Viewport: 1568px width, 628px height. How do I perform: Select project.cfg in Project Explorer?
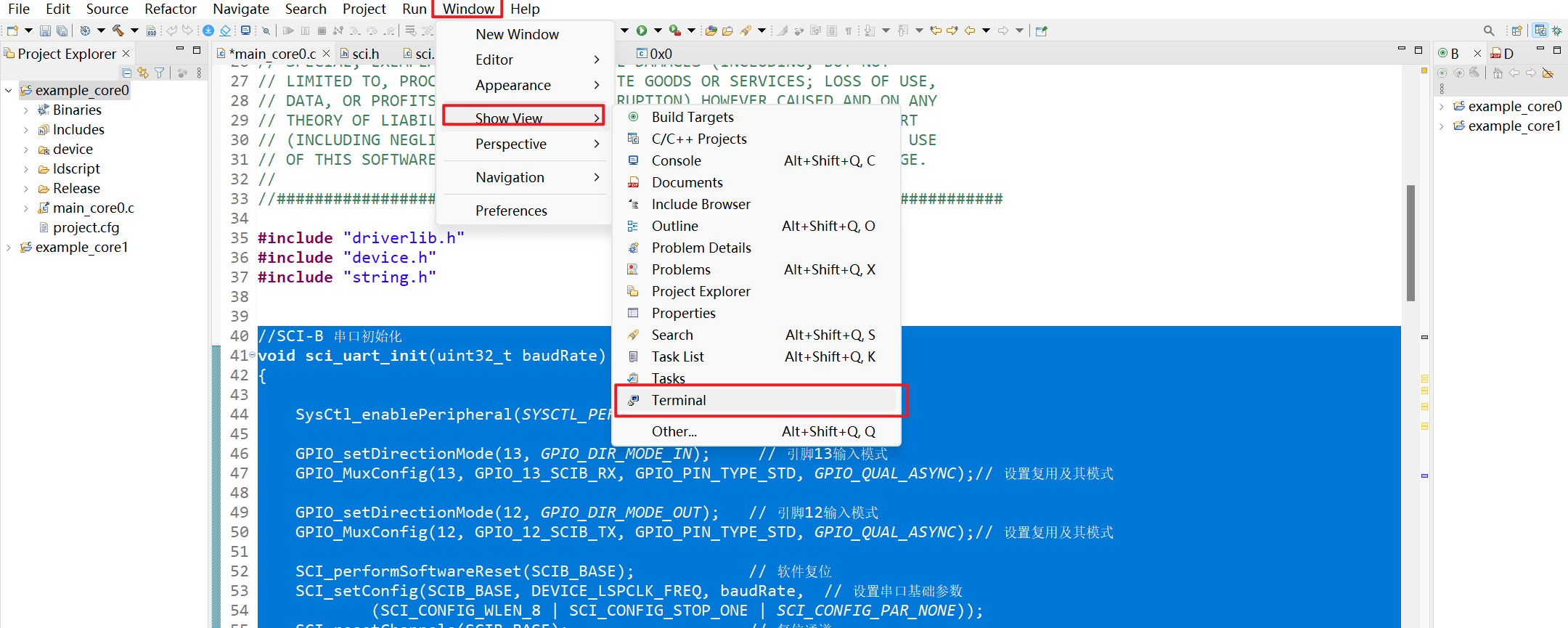(86, 227)
